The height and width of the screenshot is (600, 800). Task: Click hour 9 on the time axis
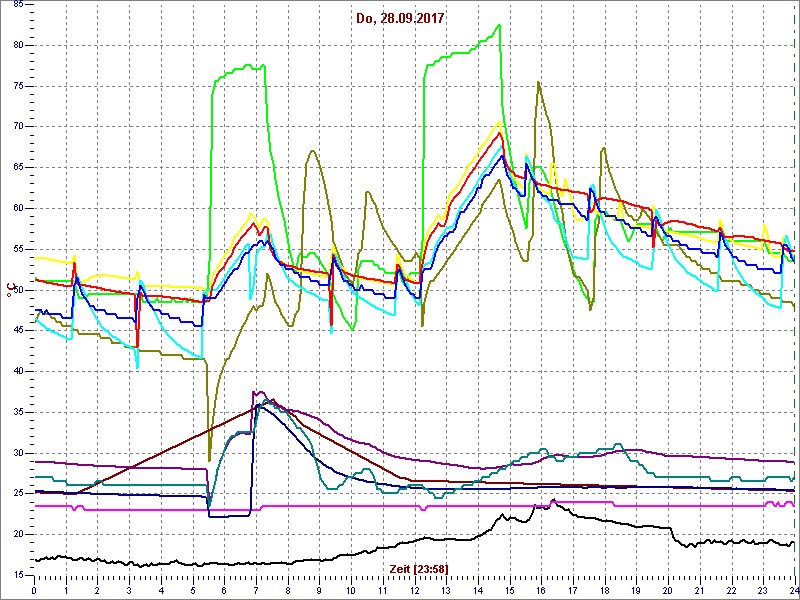pos(319,590)
